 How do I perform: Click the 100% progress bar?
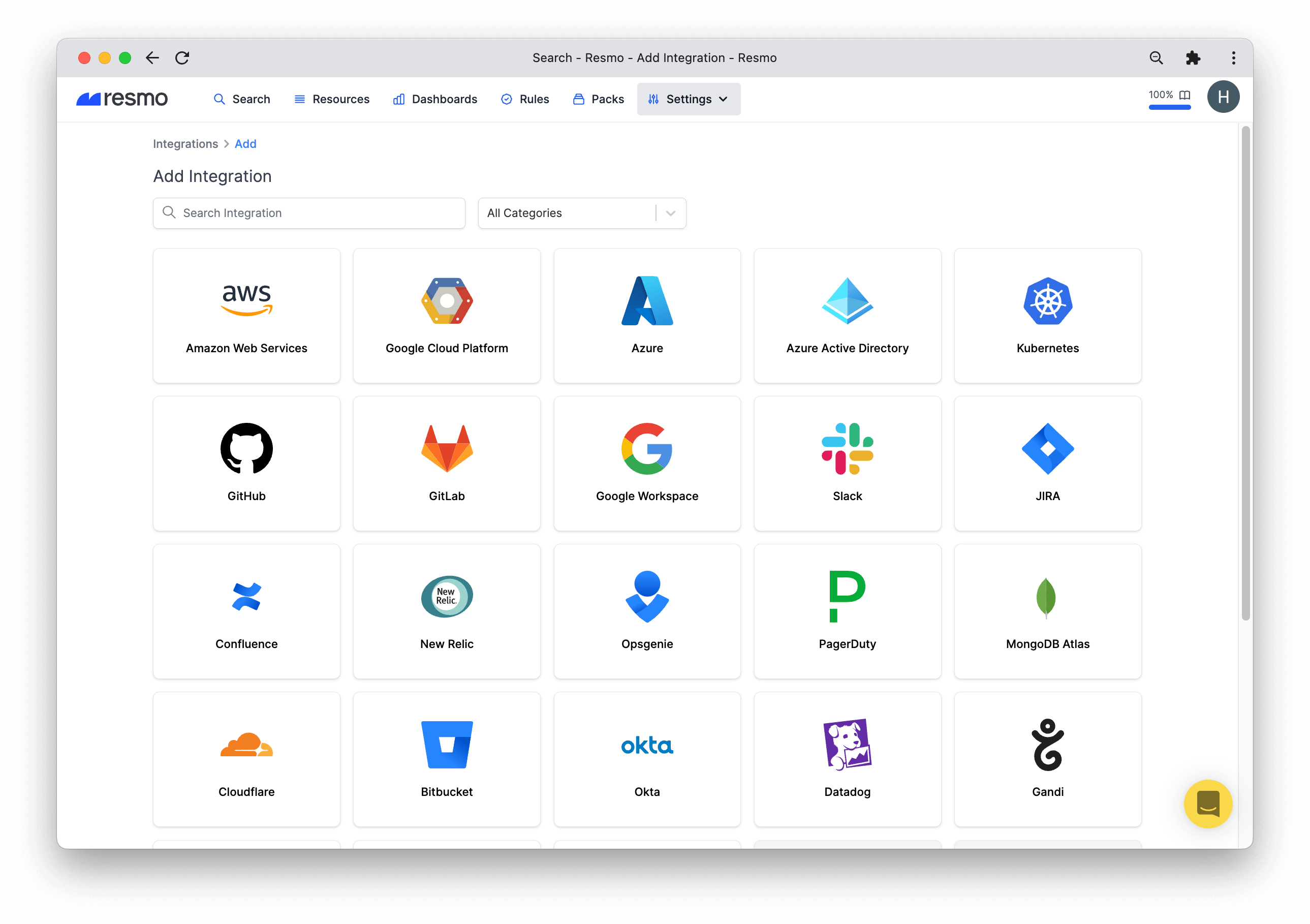[1170, 107]
